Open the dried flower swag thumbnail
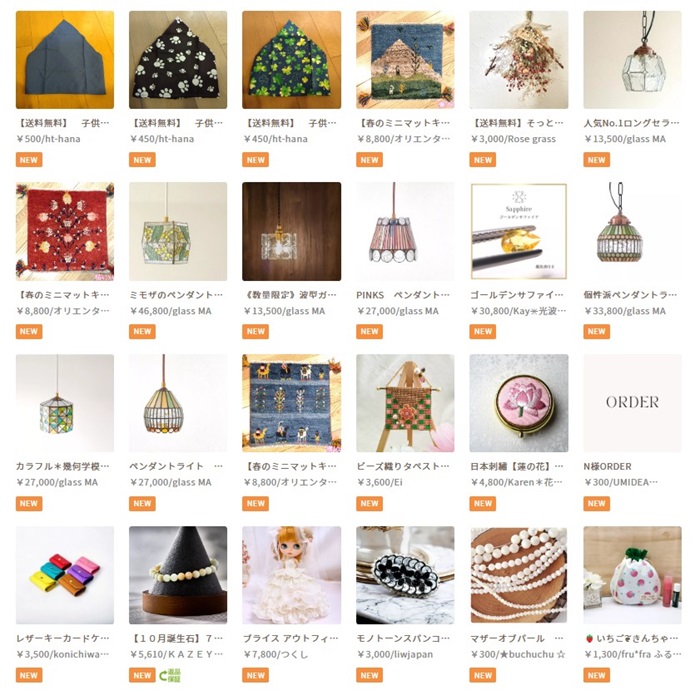 pyautogui.click(x=519, y=60)
